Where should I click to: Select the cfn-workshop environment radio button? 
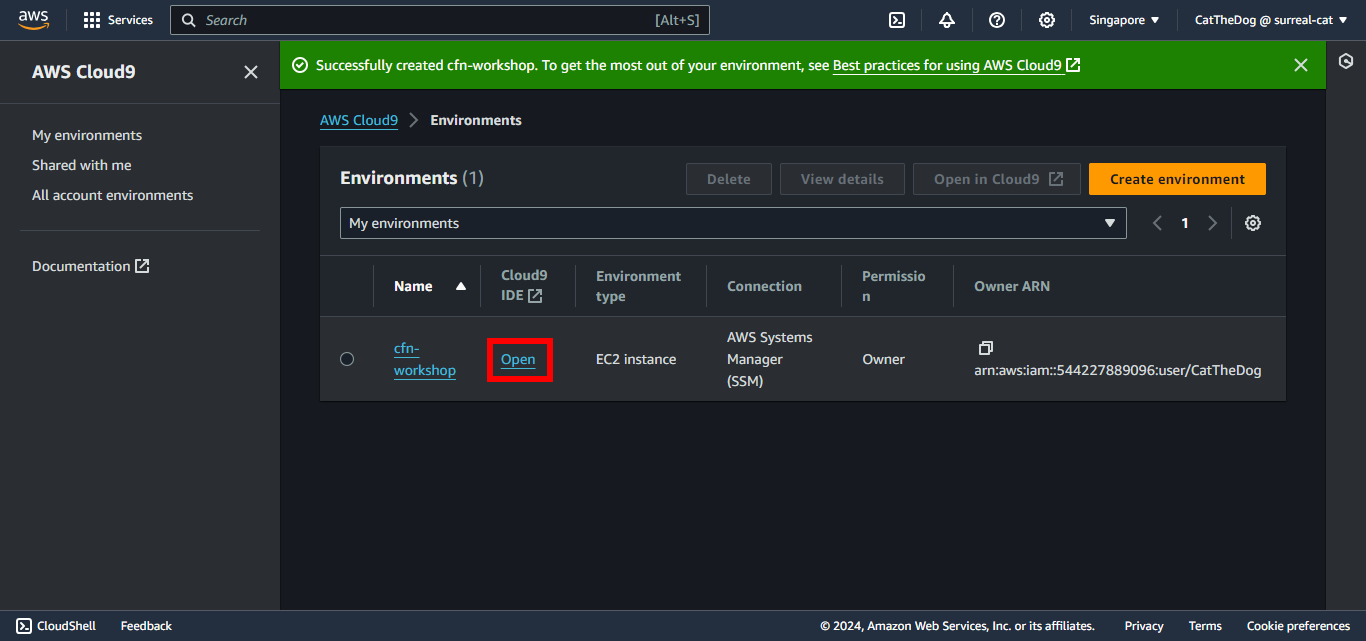pyautogui.click(x=347, y=359)
